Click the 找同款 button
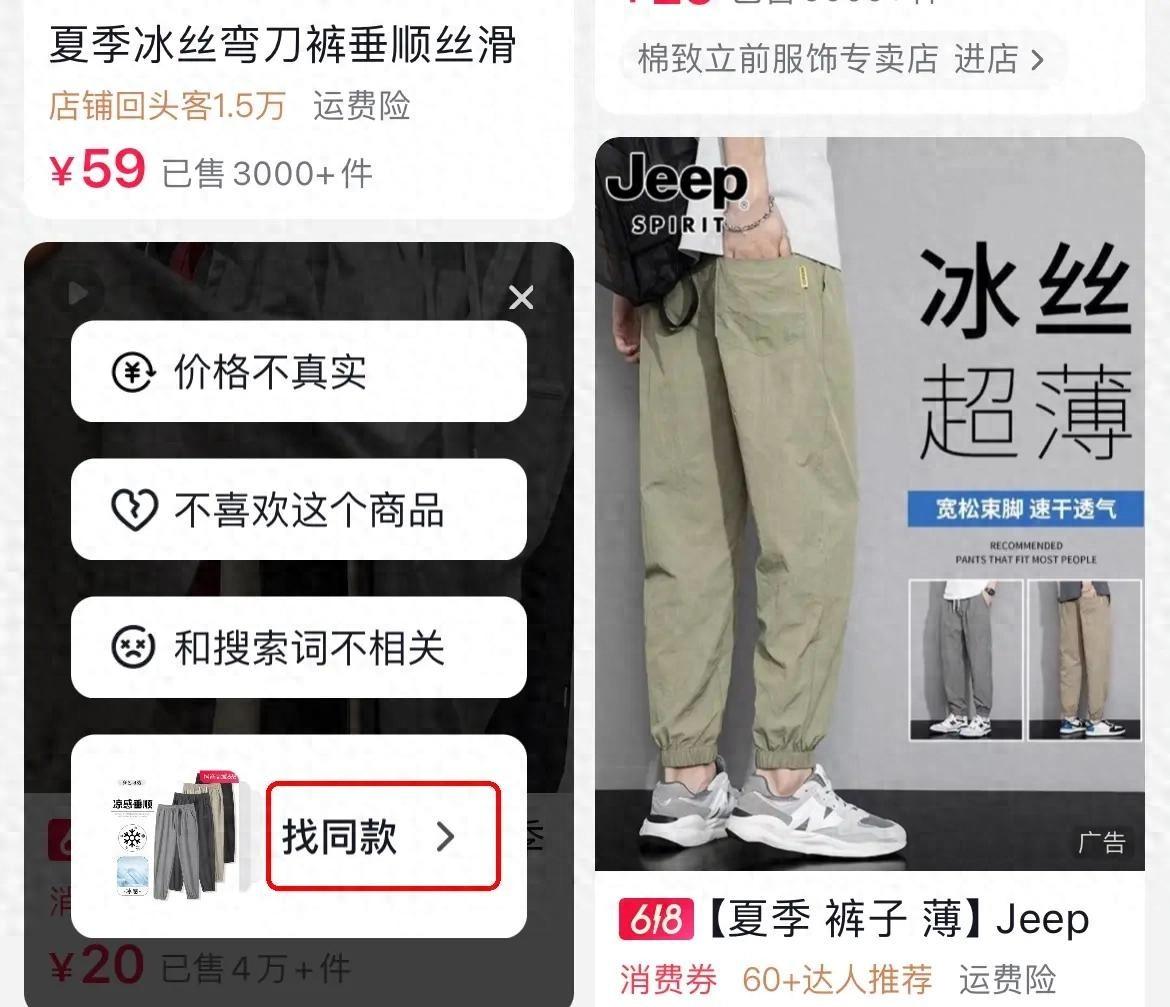This screenshot has width=1170, height=1007. 383,836
